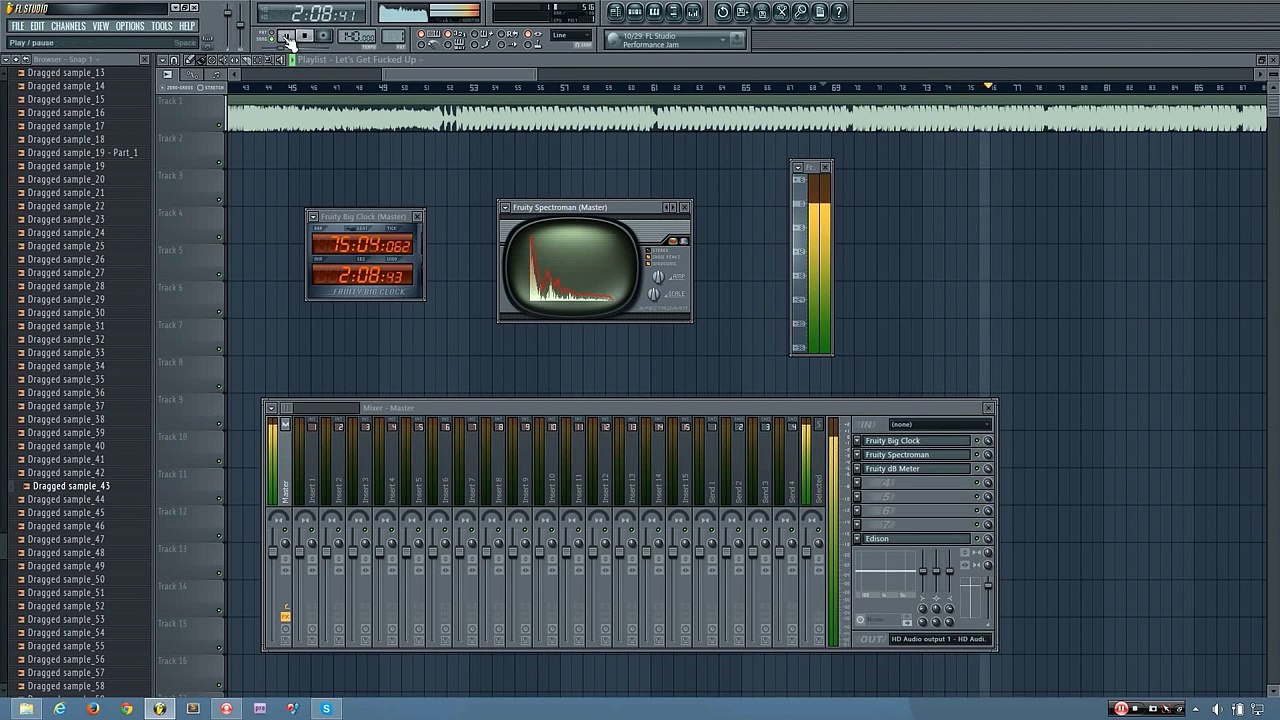Viewport: 1280px width, 720px height.
Task: Open the Mixer window menu arrow
Action: [270, 408]
